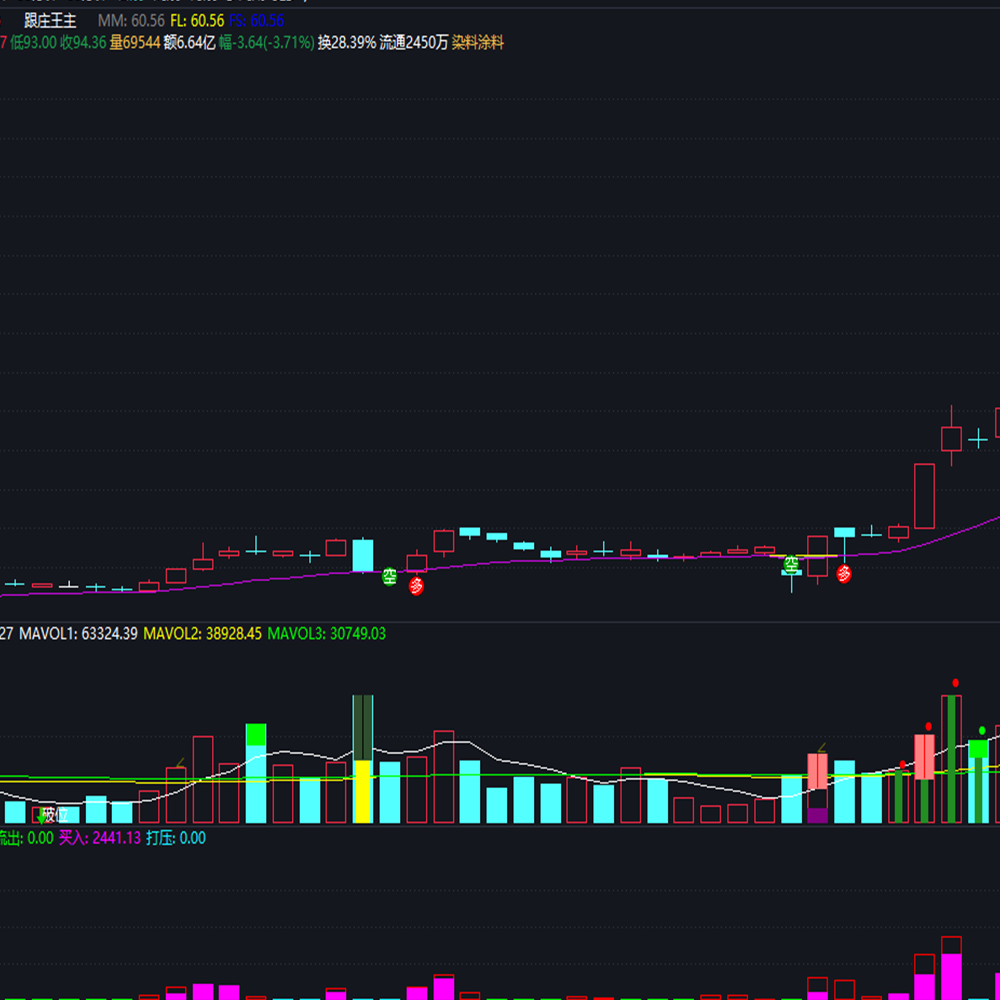The height and width of the screenshot is (1000, 1000).
Task: Click the yellow MAVOL2: 38928.45 label
Action: tap(202, 633)
